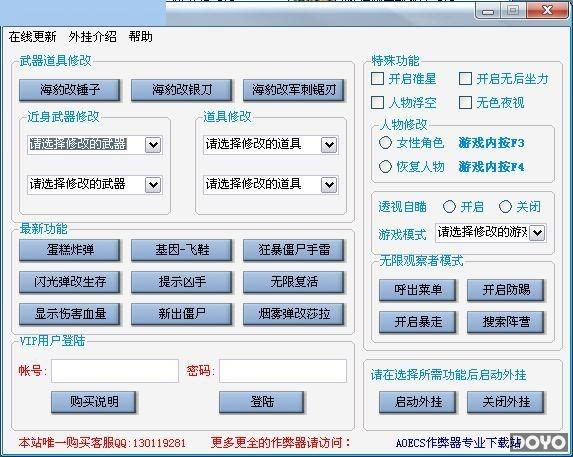The image size is (573, 457).
Task: Click the 帐号 input field
Action: (x=115, y=371)
